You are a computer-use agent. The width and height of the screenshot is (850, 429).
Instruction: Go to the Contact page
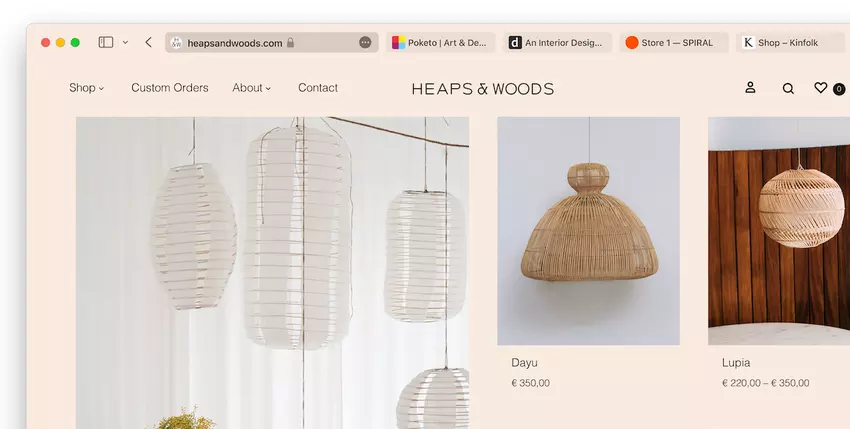coord(318,88)
